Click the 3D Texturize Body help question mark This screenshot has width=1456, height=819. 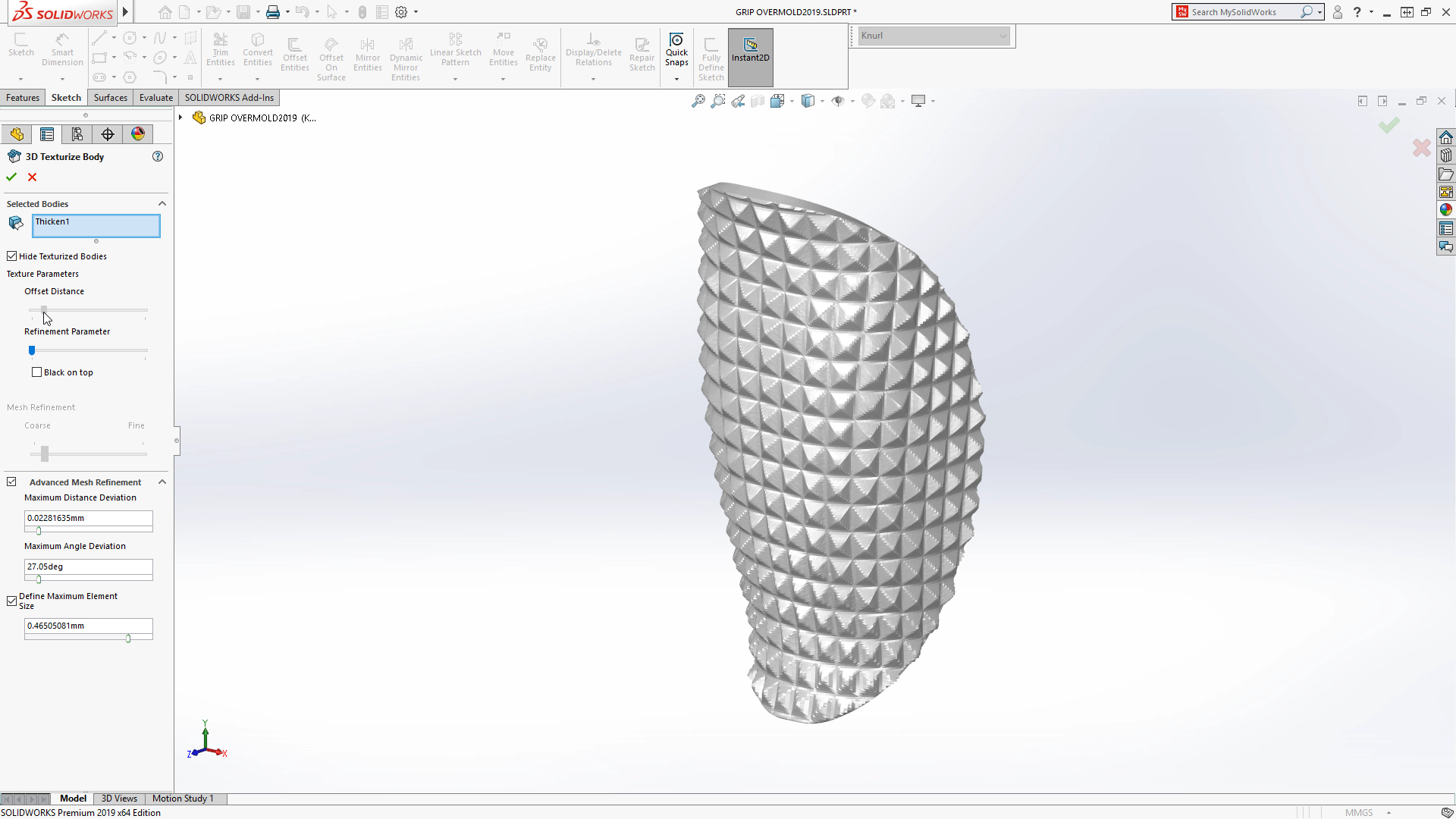[x=158, y=156]
